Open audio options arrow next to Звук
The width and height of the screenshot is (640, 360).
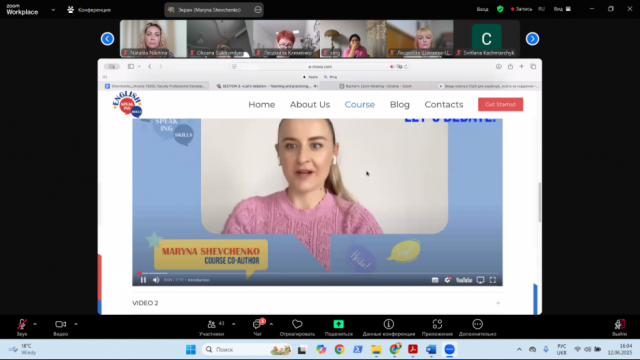click(35, 324)
